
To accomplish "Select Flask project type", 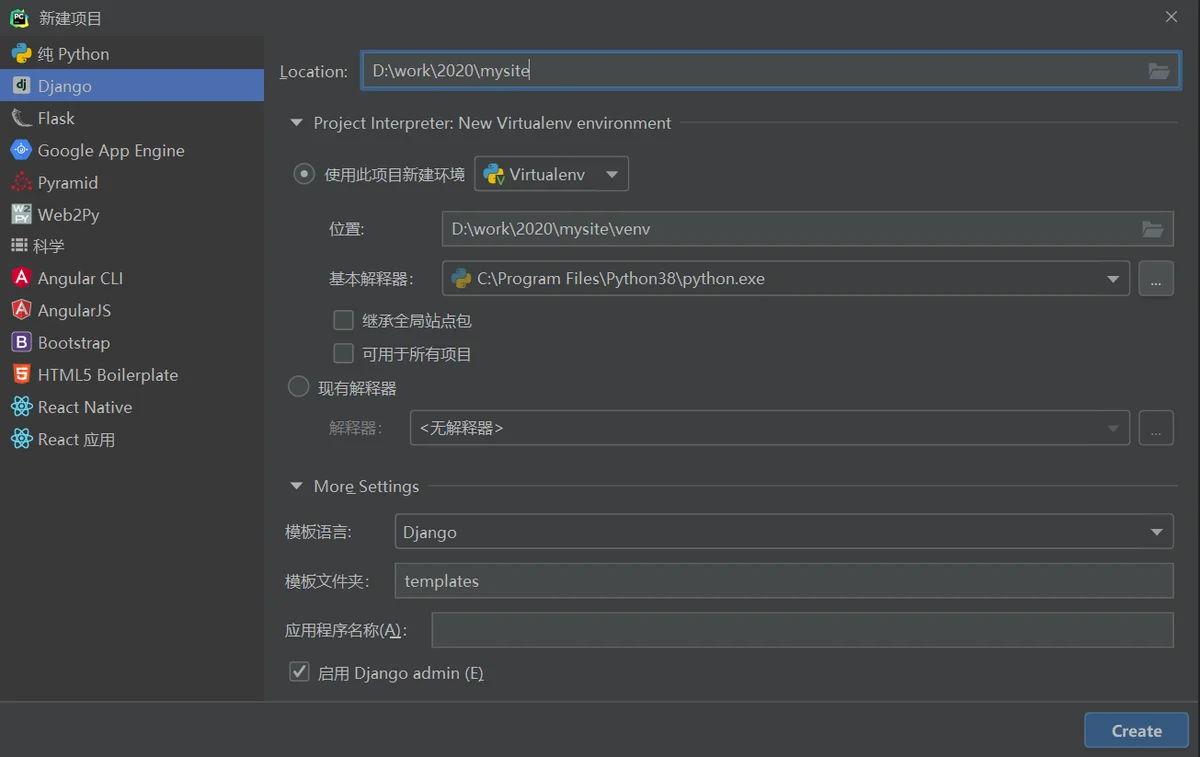I will (x=132, y=118).
